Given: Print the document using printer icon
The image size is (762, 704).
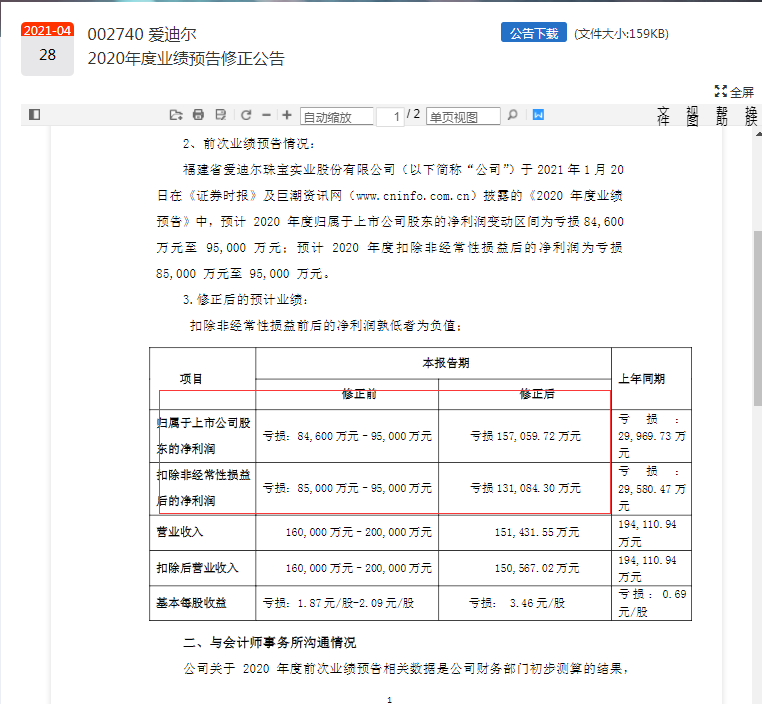Looking at the screenshot, I should (198, 115).
